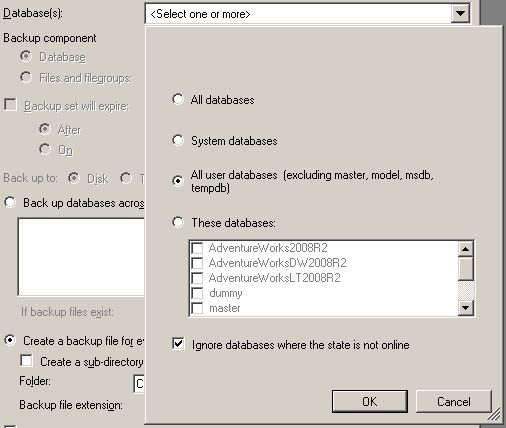Tick the master database checkbox
This screenshot has width=506, height=428.
[x=197, y=308]
